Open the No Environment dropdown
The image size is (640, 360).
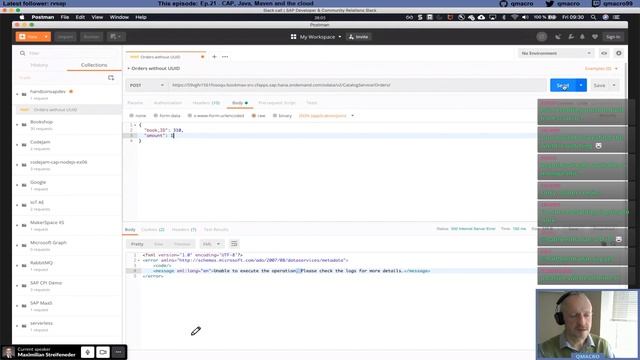pos(556,53)
